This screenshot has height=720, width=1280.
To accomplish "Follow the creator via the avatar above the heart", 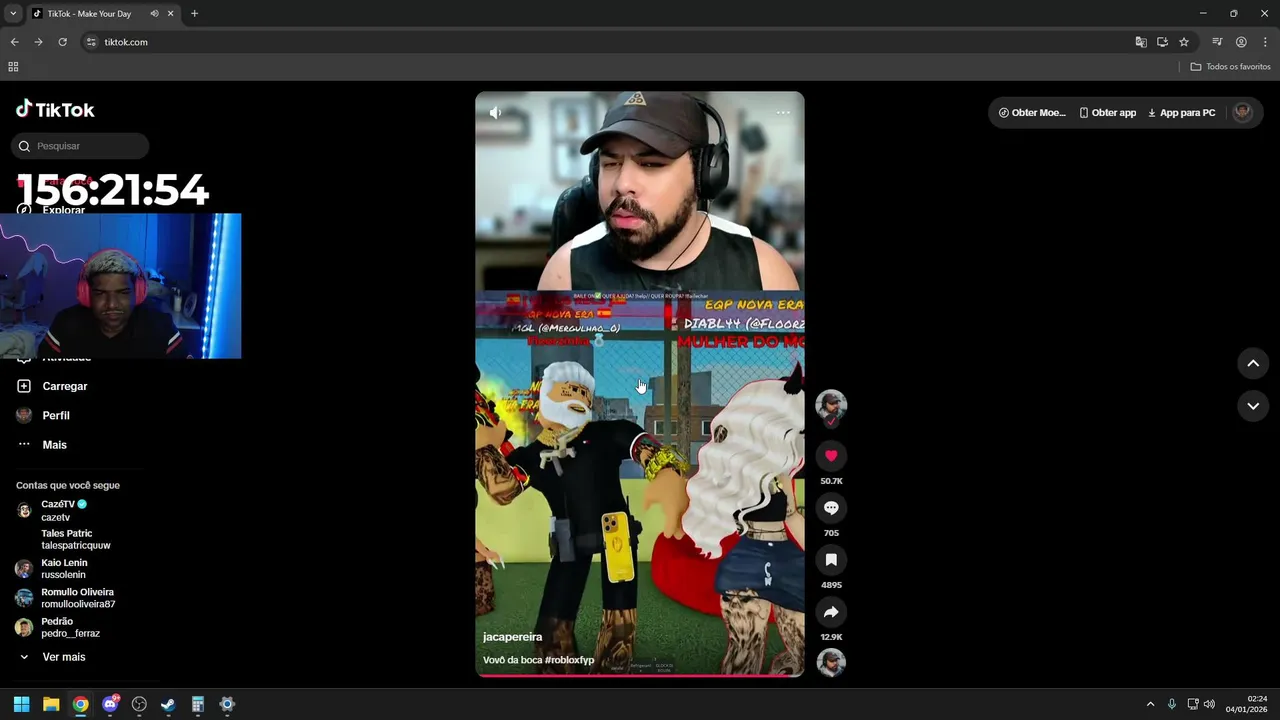I will click(x=831, y=405).
